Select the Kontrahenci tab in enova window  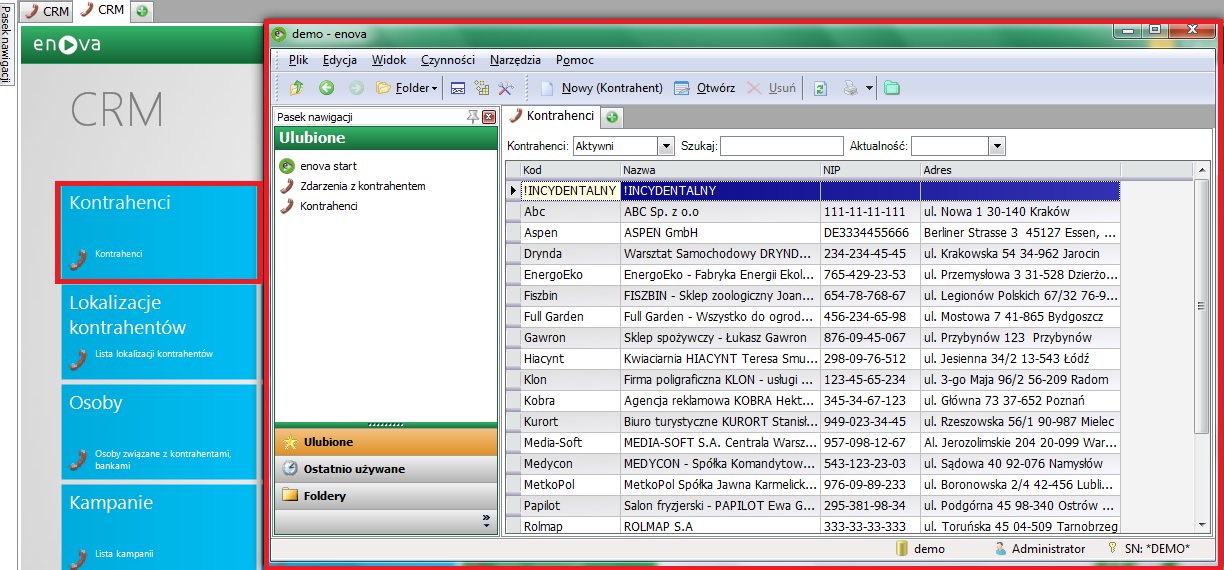click(x=551, y=116)
